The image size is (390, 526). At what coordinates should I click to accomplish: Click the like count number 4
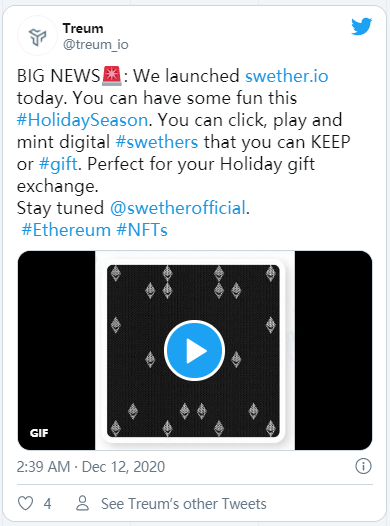(x=48, y=504)
